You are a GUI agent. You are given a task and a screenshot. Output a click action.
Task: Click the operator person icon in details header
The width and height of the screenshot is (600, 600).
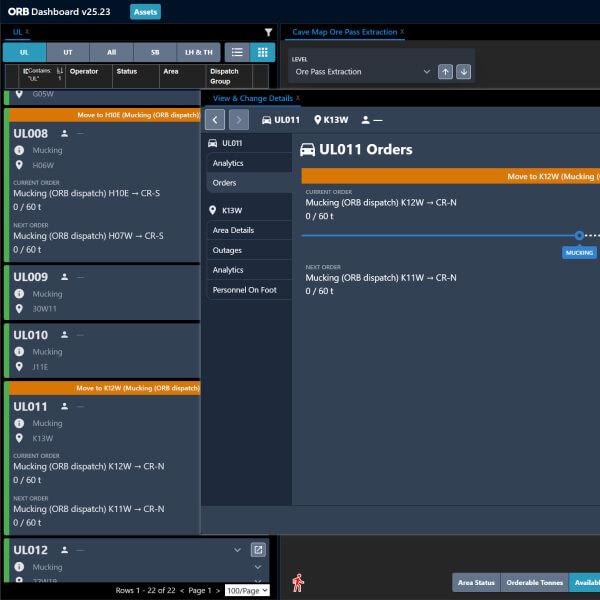pyautogui.click(x=365, y=120)
